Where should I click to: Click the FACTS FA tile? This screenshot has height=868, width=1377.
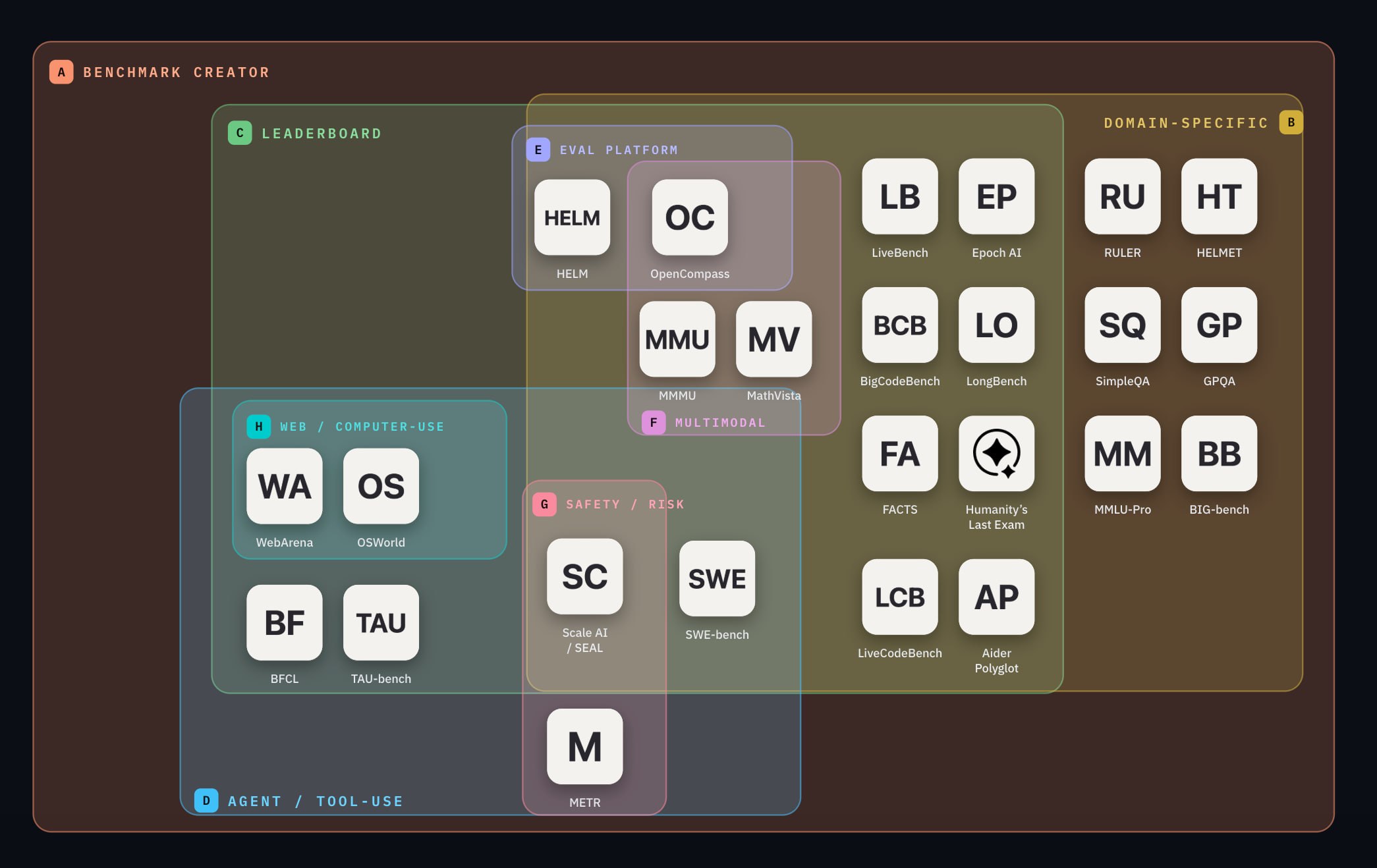pos(900,453)
